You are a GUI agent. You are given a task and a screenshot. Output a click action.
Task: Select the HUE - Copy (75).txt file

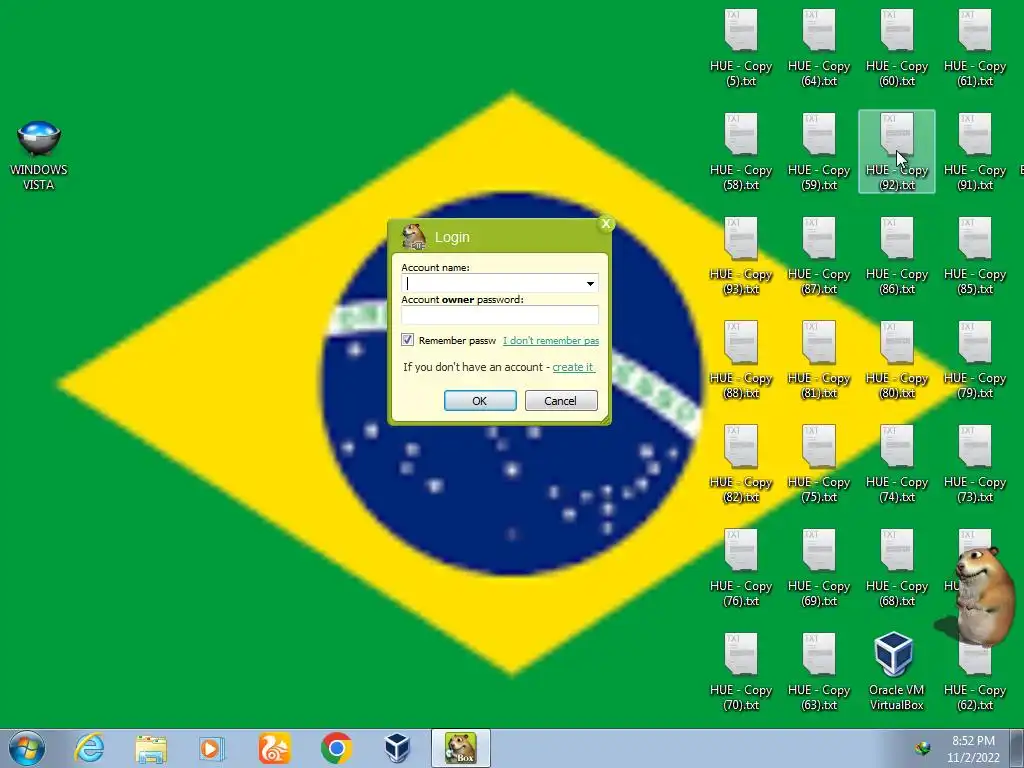[x=819, y=464]
